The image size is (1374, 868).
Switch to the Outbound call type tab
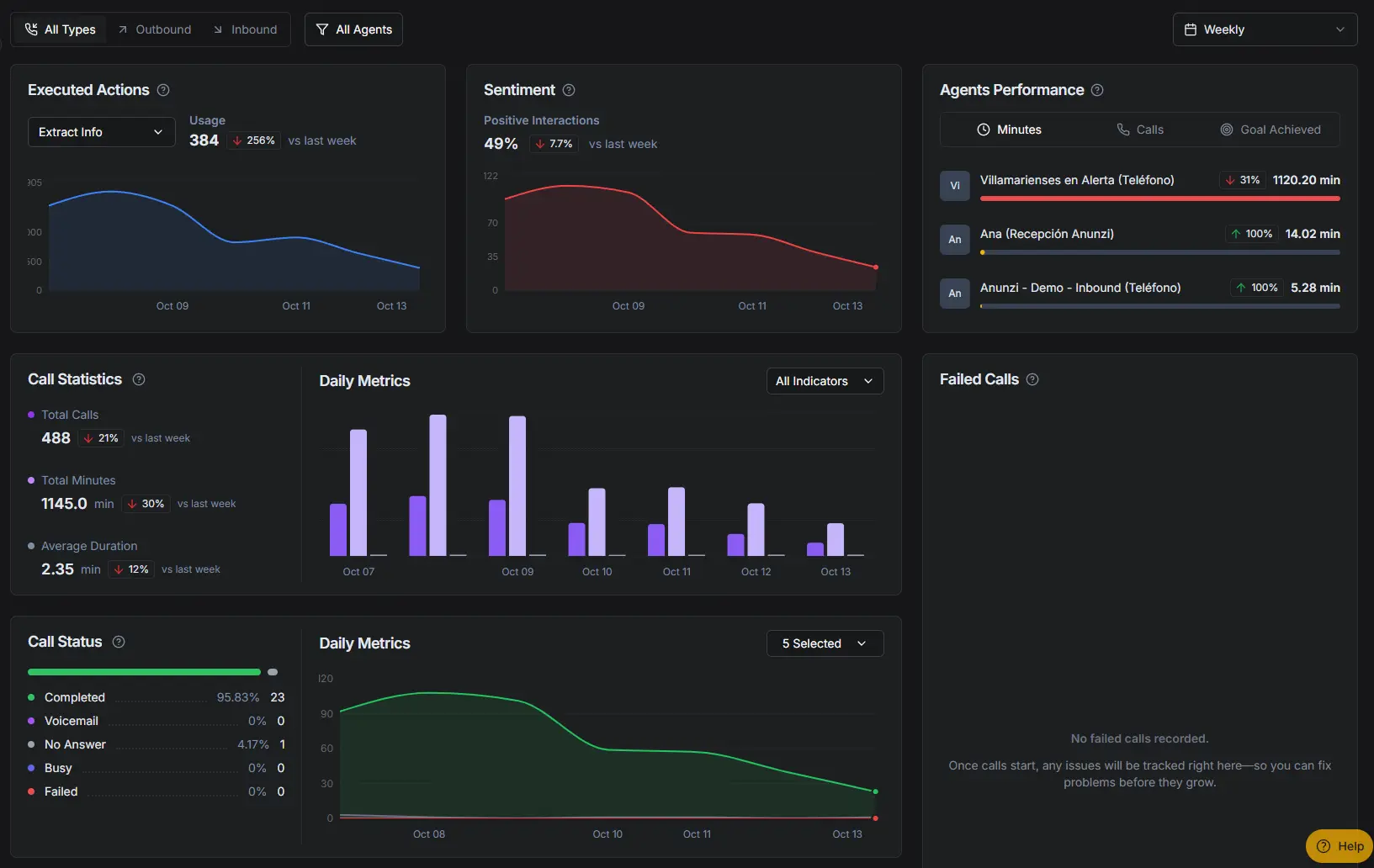[x=155, y=29]
